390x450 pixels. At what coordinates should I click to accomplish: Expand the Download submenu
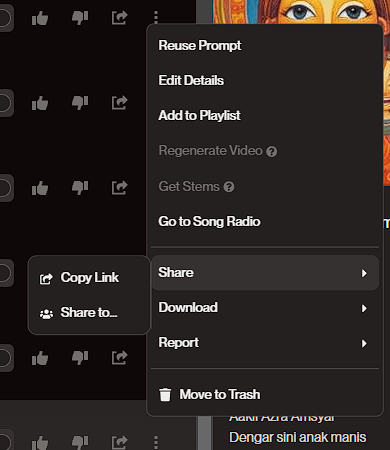click(265, 308)
